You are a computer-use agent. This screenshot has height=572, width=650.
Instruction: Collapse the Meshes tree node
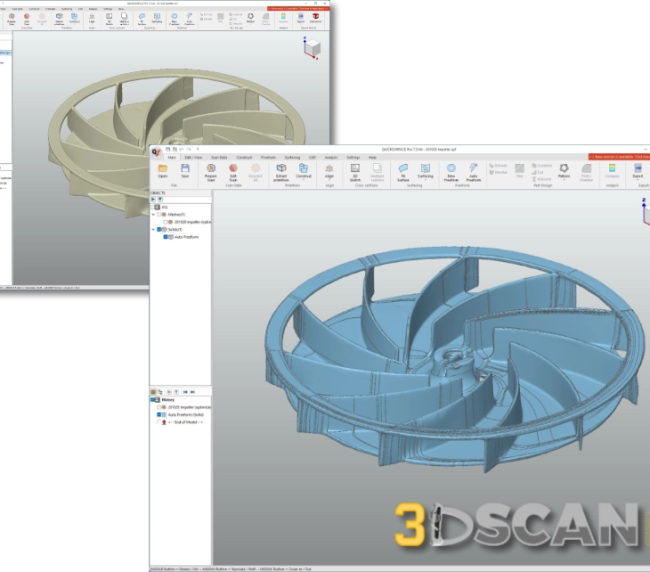[x=155, y=214]
